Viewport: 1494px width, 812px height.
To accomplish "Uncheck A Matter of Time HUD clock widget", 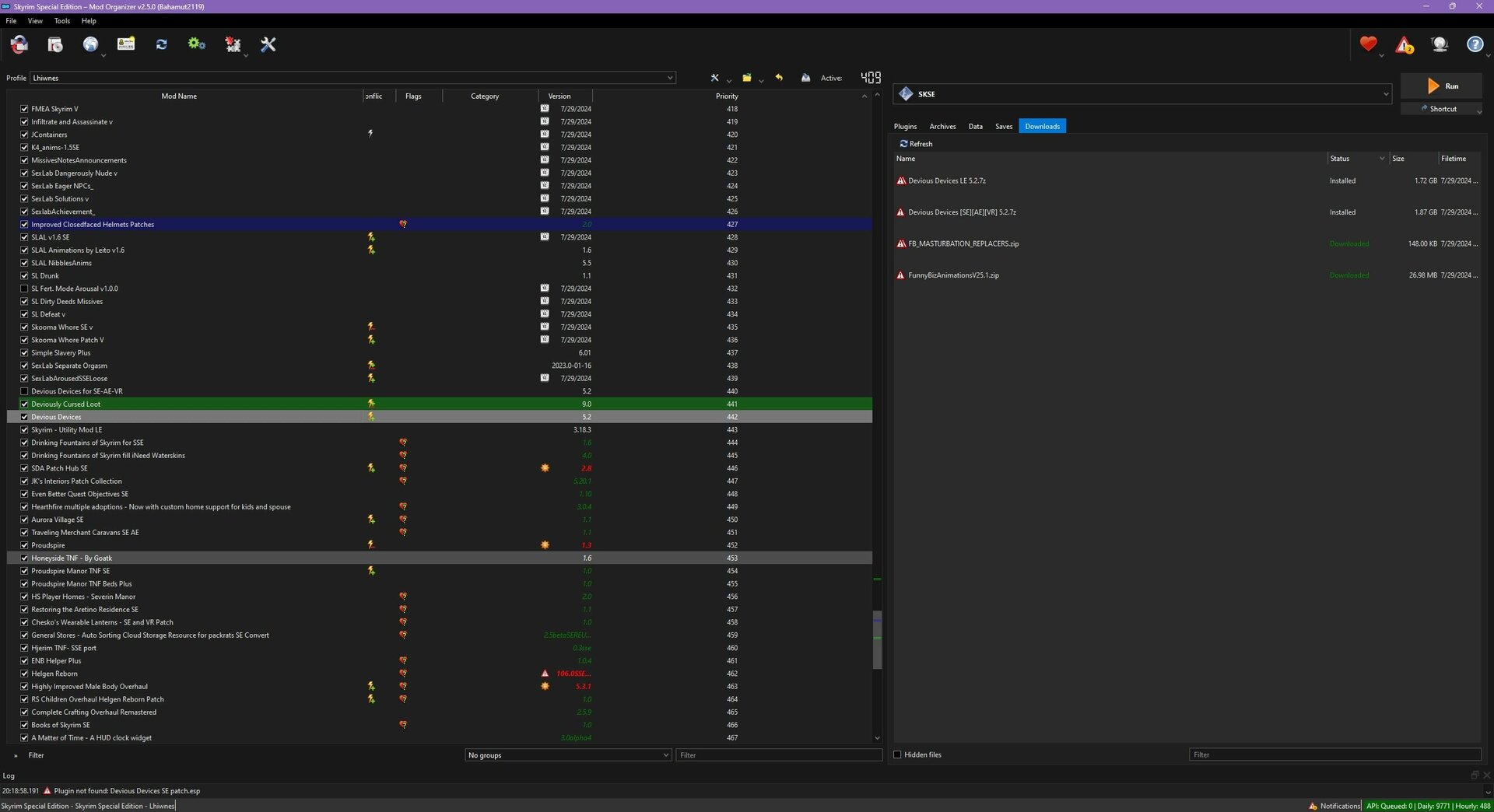I will [24, 737].
